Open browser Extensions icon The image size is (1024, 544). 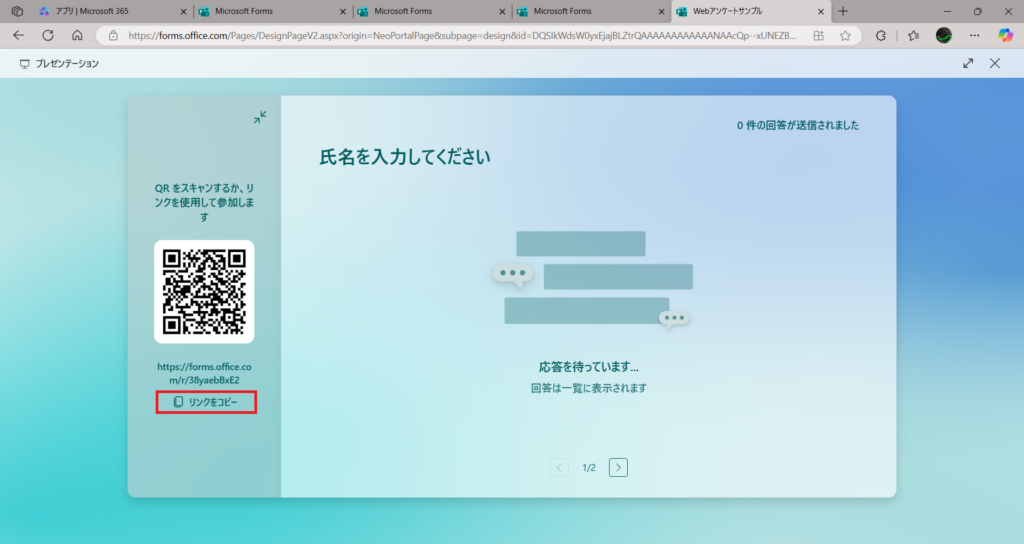(880, 36)
